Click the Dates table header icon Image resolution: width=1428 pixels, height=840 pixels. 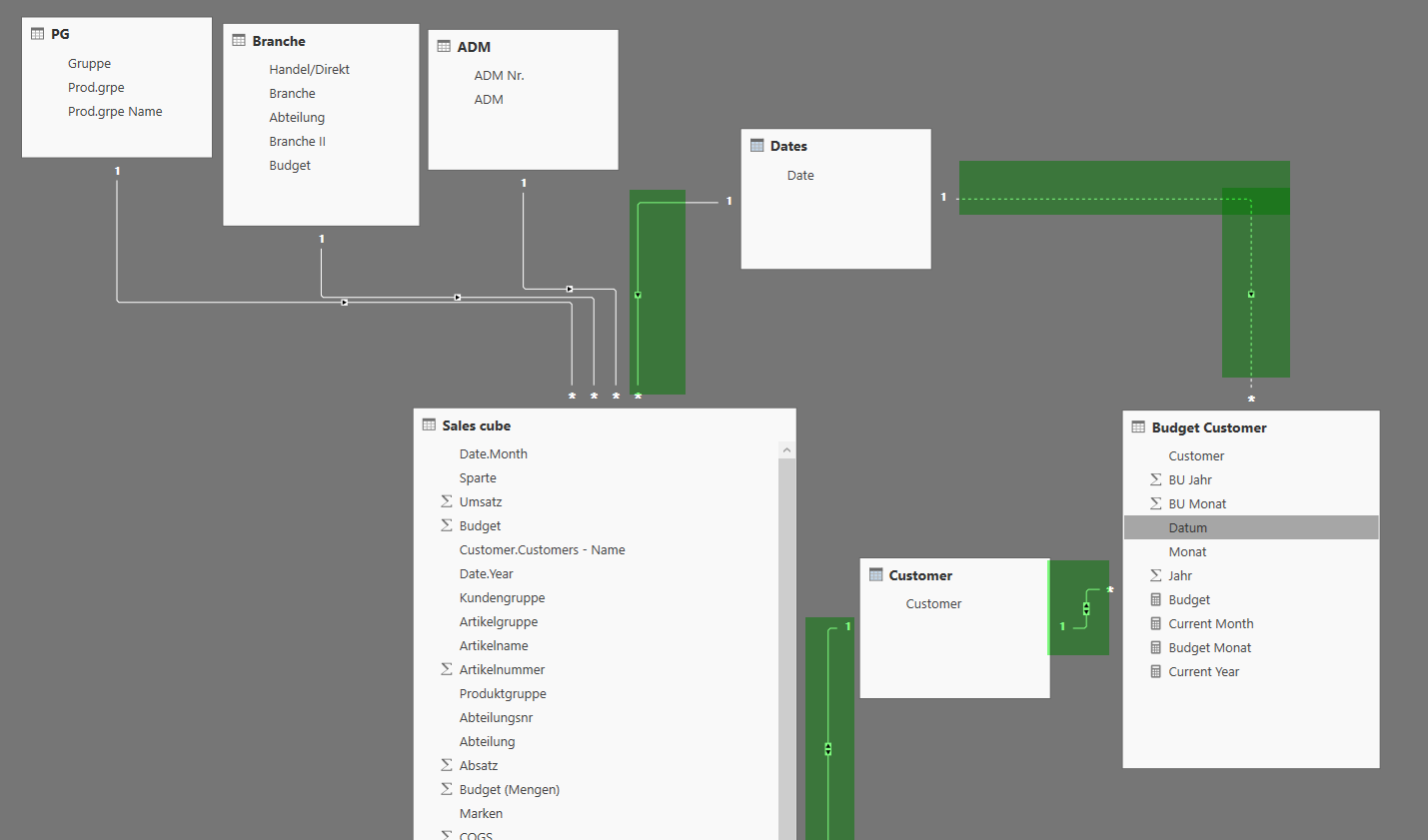pyautogui.click(x=756, y=146)
